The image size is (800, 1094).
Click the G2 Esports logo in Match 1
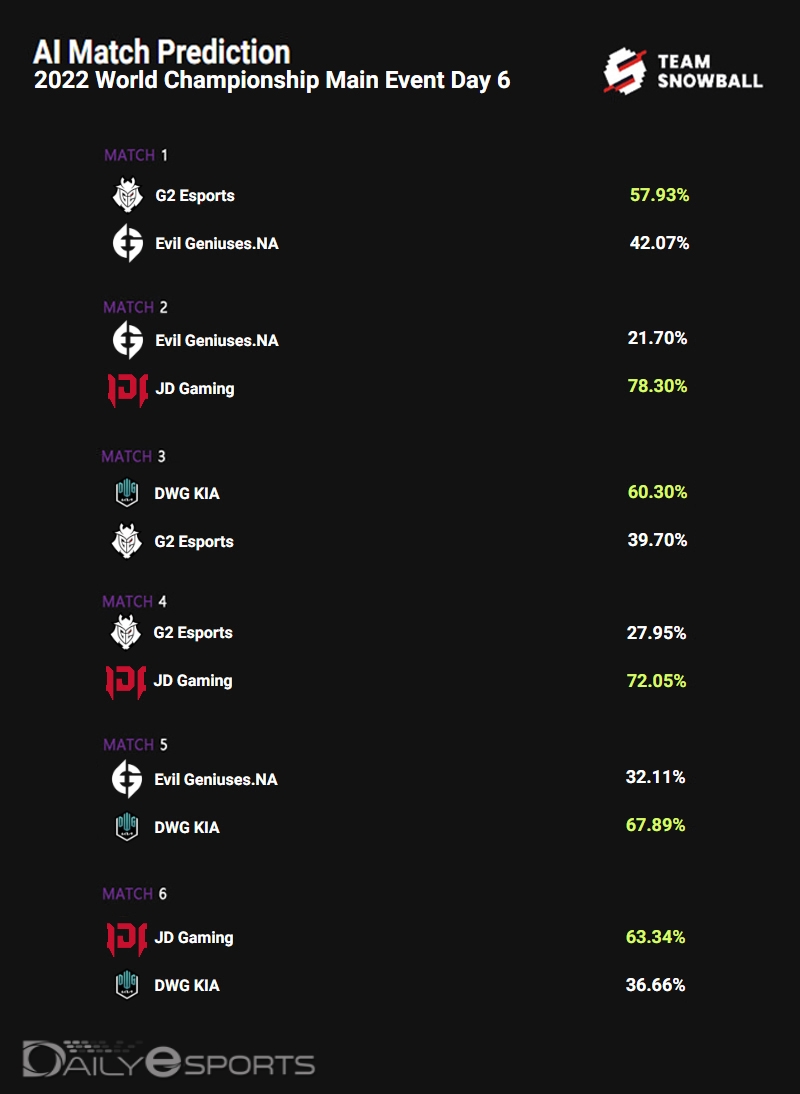127,195
